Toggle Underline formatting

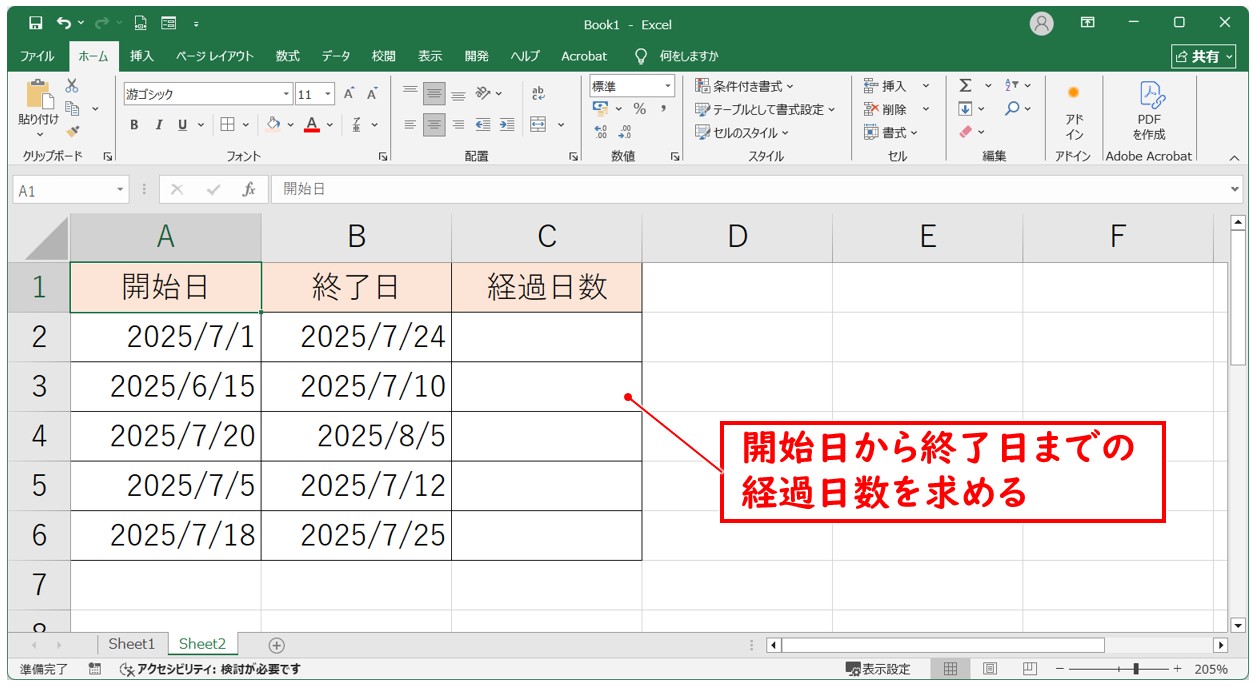[x=182, y=125]
